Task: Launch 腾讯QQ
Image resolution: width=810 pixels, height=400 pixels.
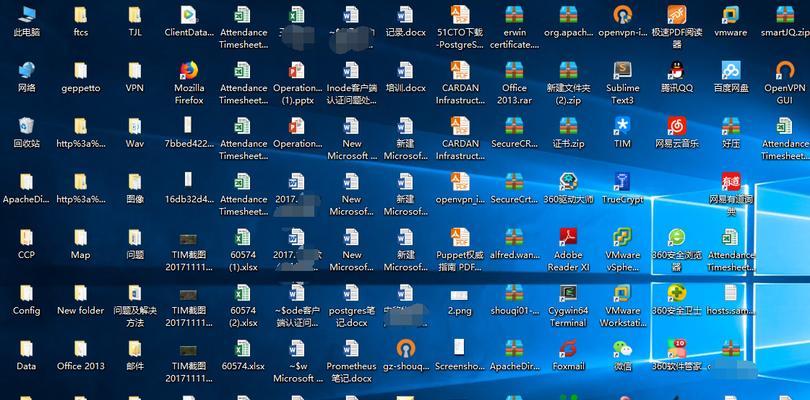Action: (x=677, y=77)
